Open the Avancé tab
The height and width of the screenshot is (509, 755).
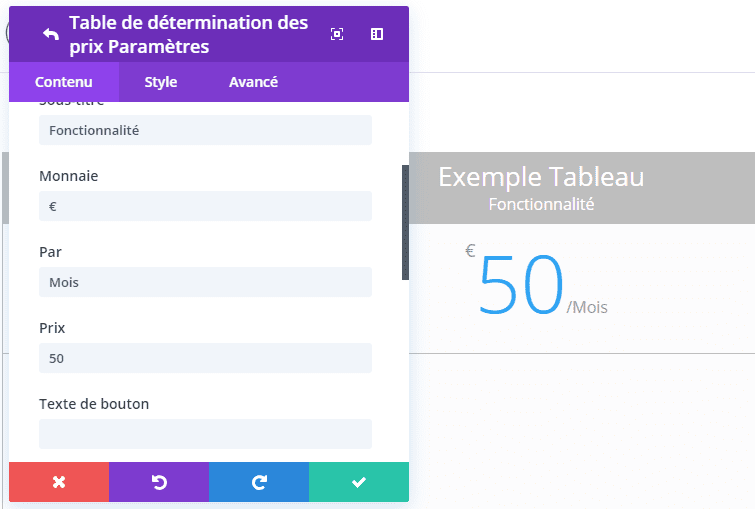(253, 82)
